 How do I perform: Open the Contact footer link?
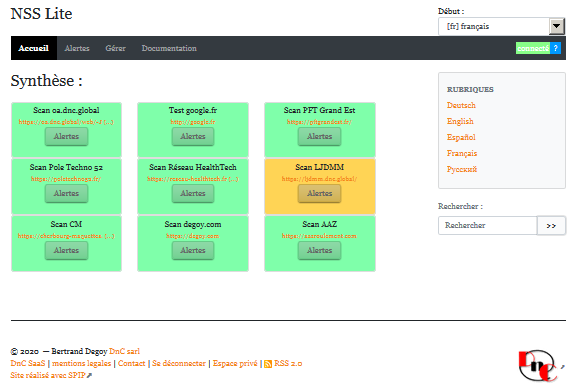coord(131,363)
